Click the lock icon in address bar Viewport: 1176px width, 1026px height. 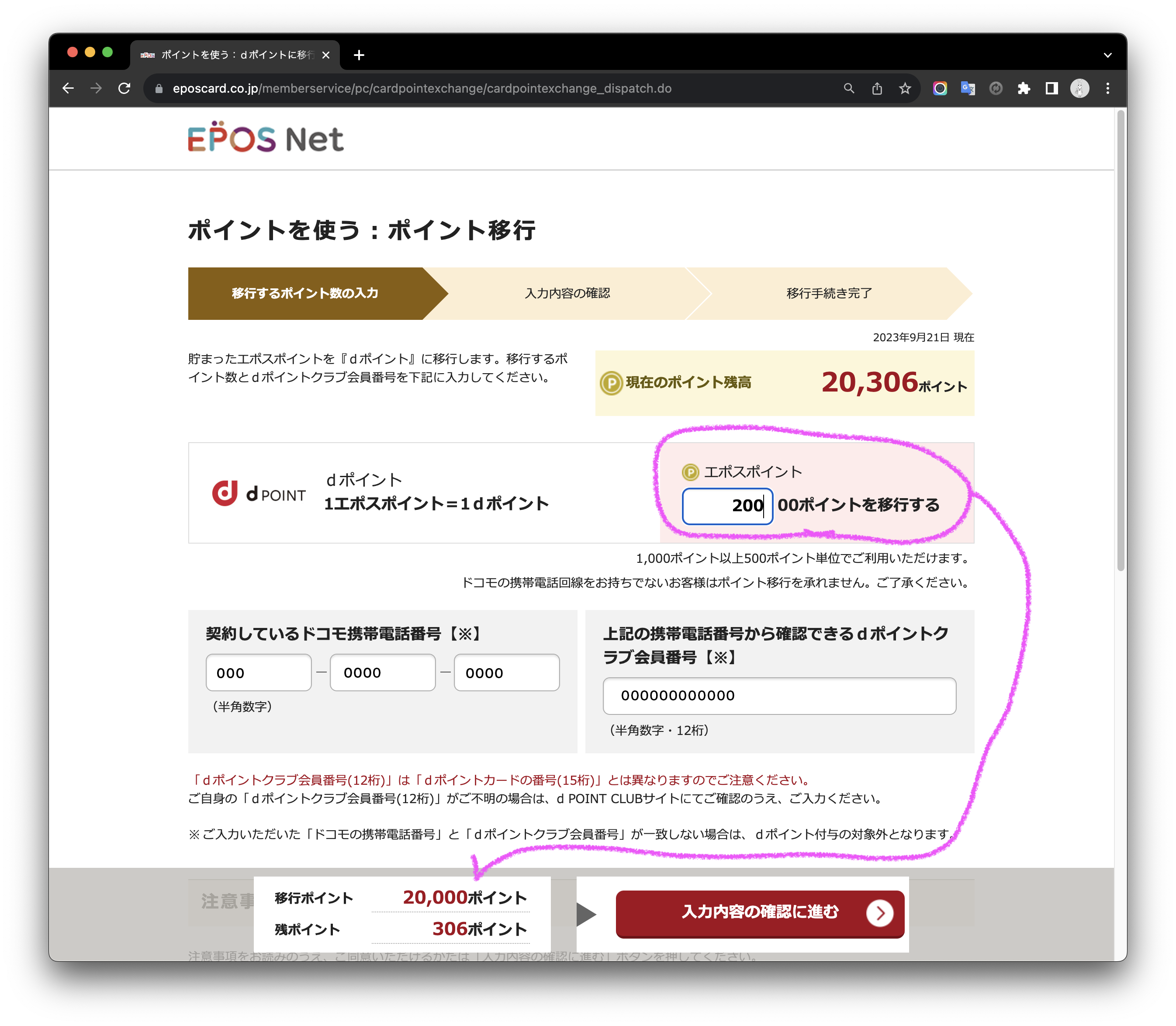[x=159, y=89]
